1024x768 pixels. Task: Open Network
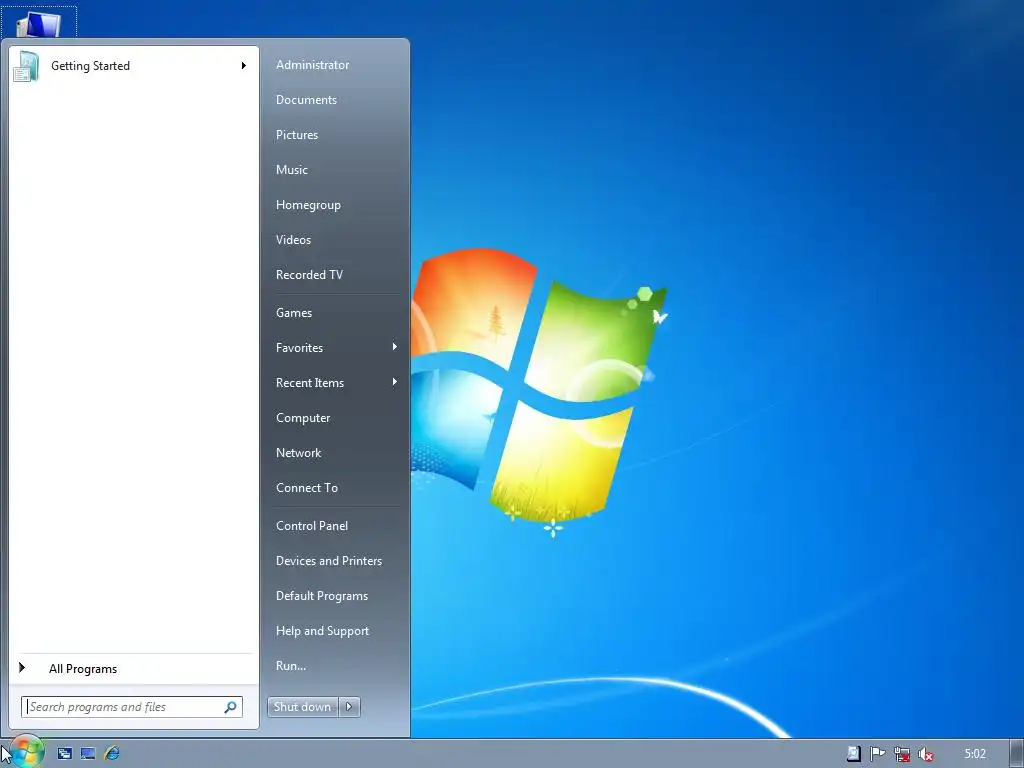tap(298, 453)
